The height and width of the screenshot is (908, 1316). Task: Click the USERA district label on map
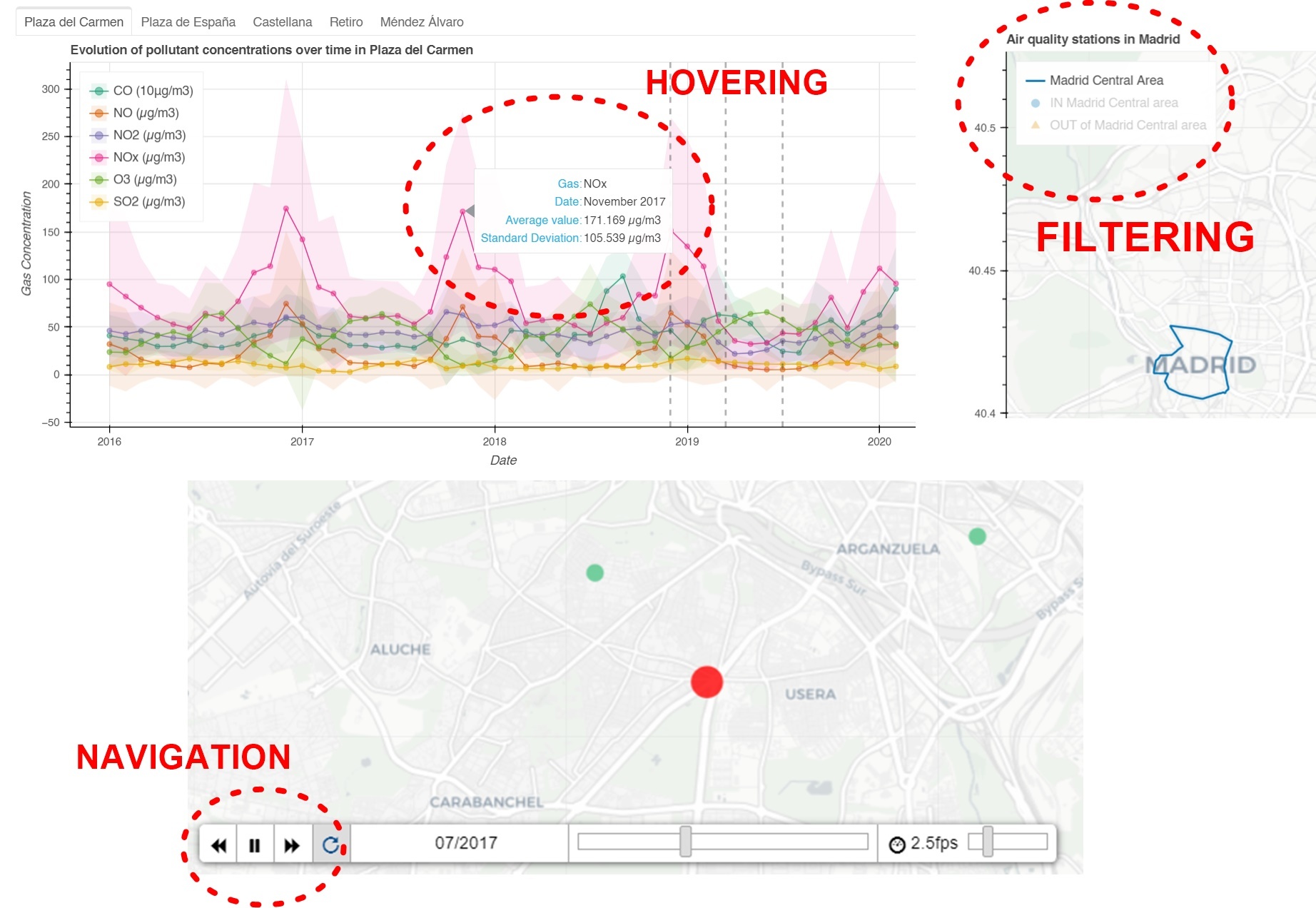pyautogui.click(x=810, y=694)
